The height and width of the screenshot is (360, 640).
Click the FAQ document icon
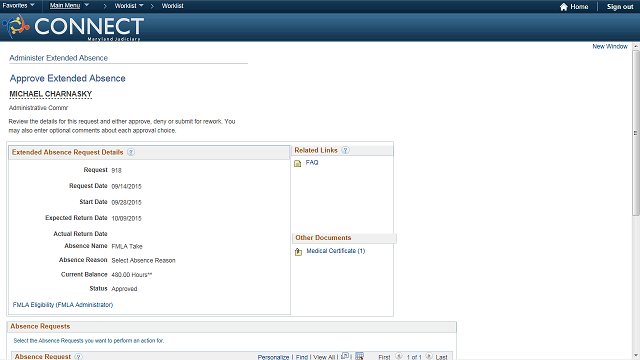pyautogui.click(x=298, y=163)
